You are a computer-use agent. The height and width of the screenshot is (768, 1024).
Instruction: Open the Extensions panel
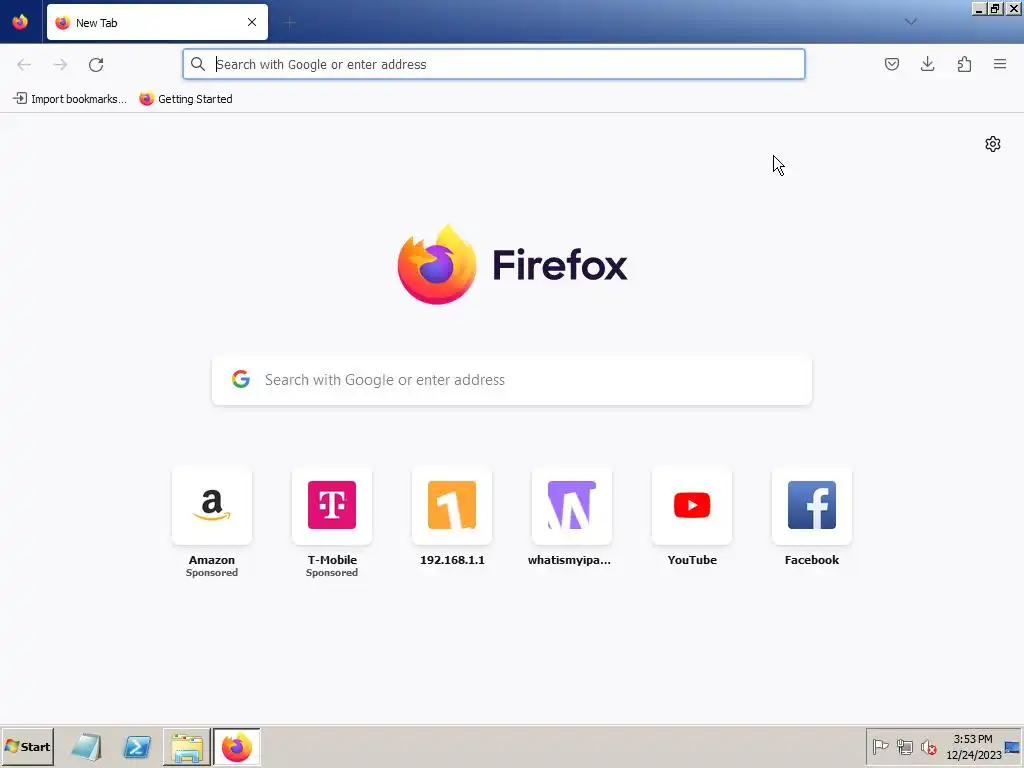click(x=964, y=64)
